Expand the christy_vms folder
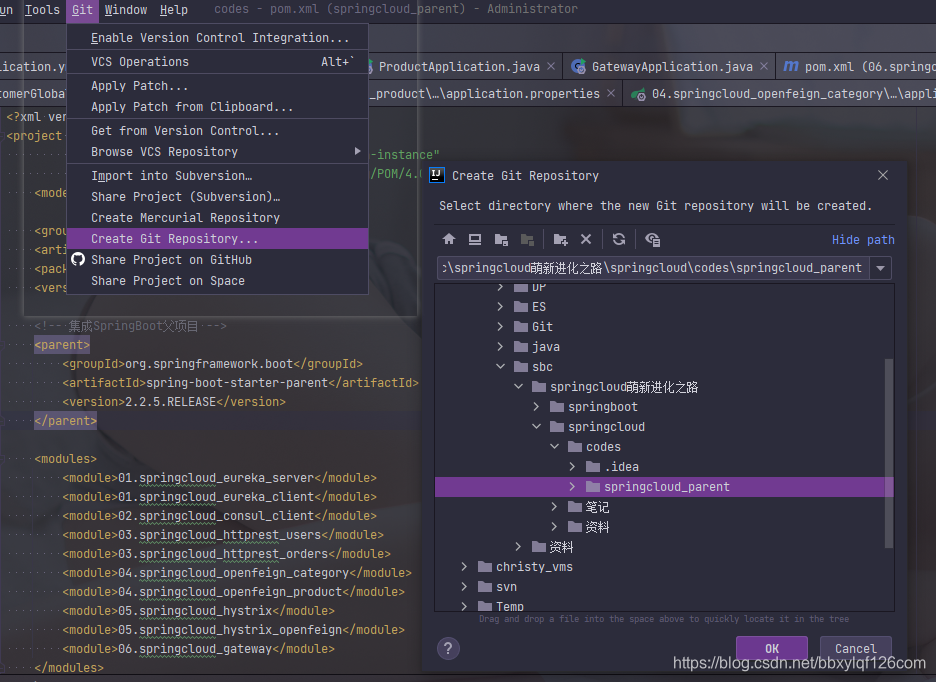The width and height of the screenshot is (936, 682). tap(464, 567)
